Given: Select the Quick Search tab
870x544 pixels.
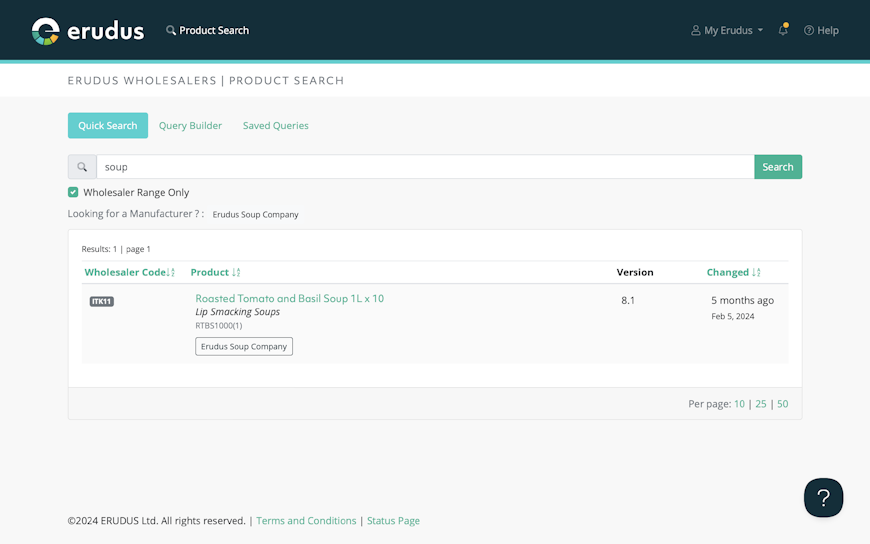Looking at the screenshot, I should (108, 125).
